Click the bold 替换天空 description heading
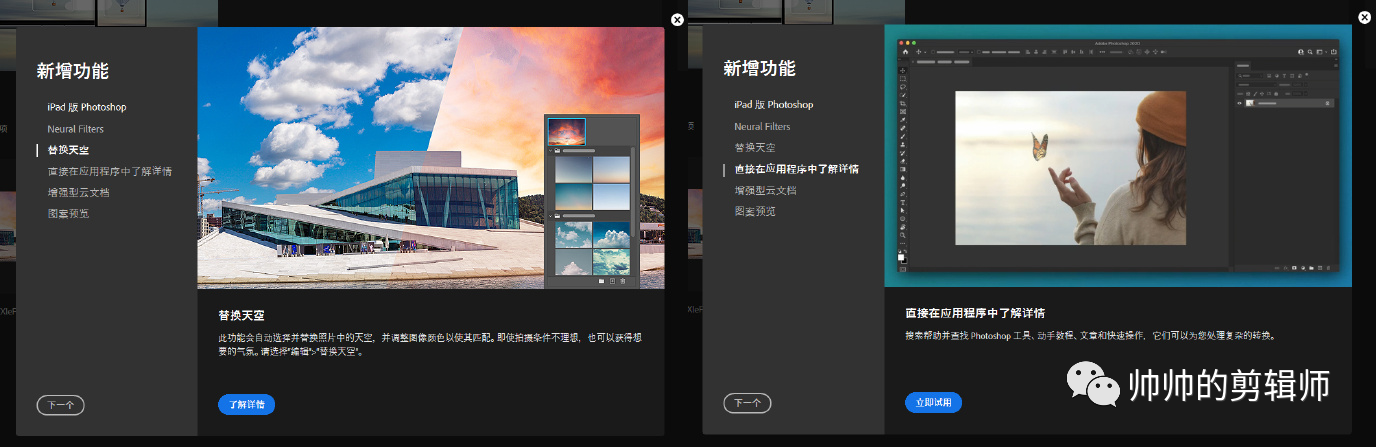The width and height of the screenshot is (1376, 447). click(x=241, y=315)
